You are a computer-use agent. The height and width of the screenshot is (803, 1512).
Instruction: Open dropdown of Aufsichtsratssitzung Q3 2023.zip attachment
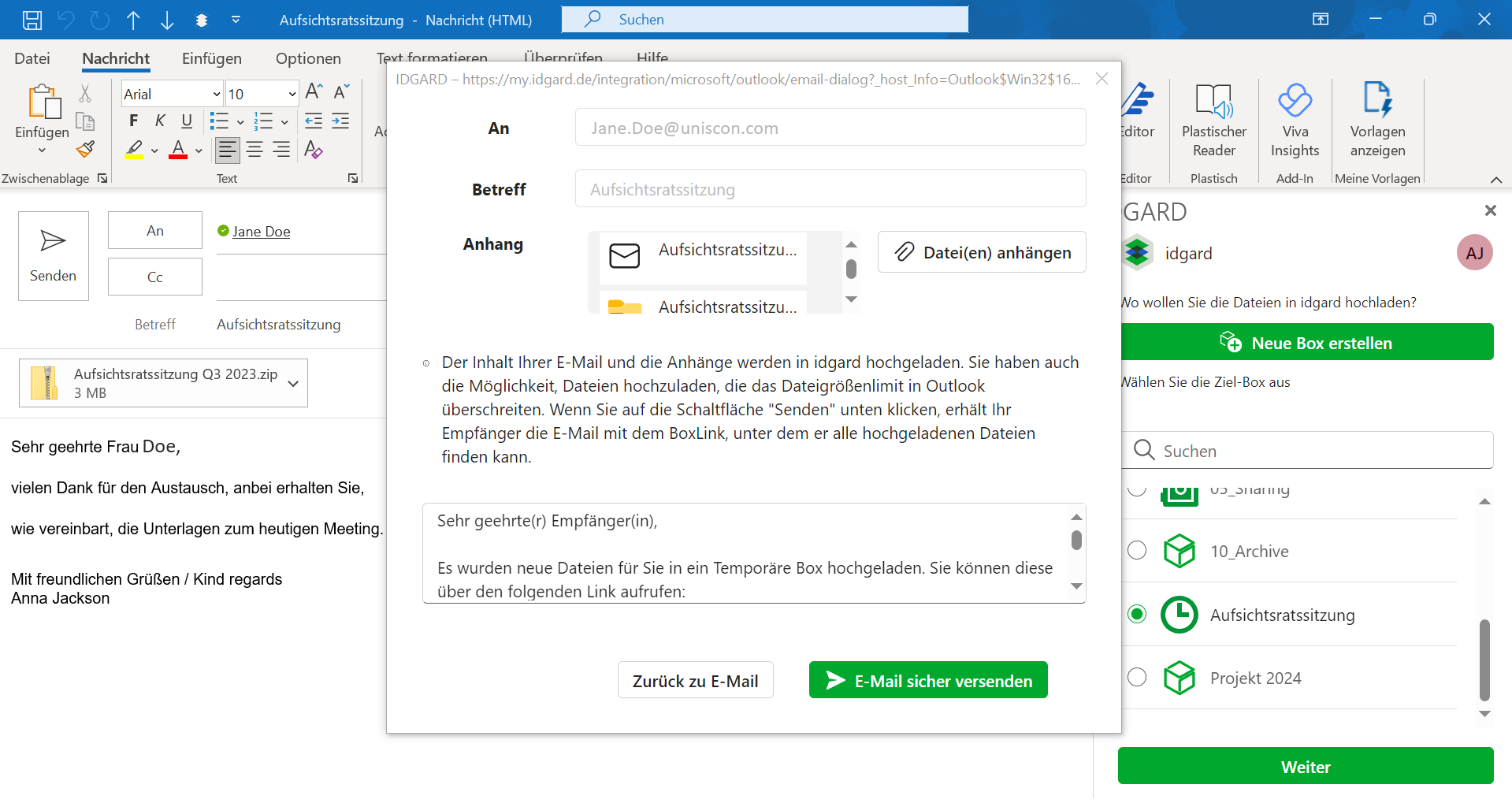tap(293, 384)
